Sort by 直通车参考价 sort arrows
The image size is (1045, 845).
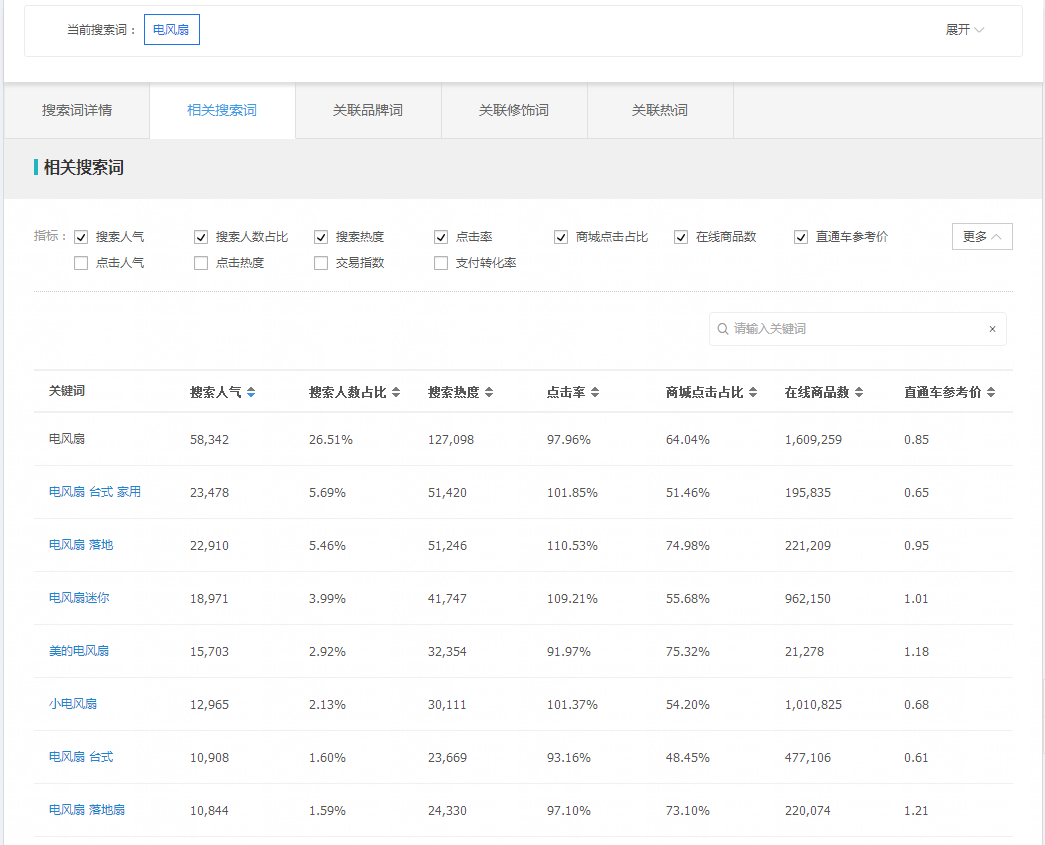[991, 393]
